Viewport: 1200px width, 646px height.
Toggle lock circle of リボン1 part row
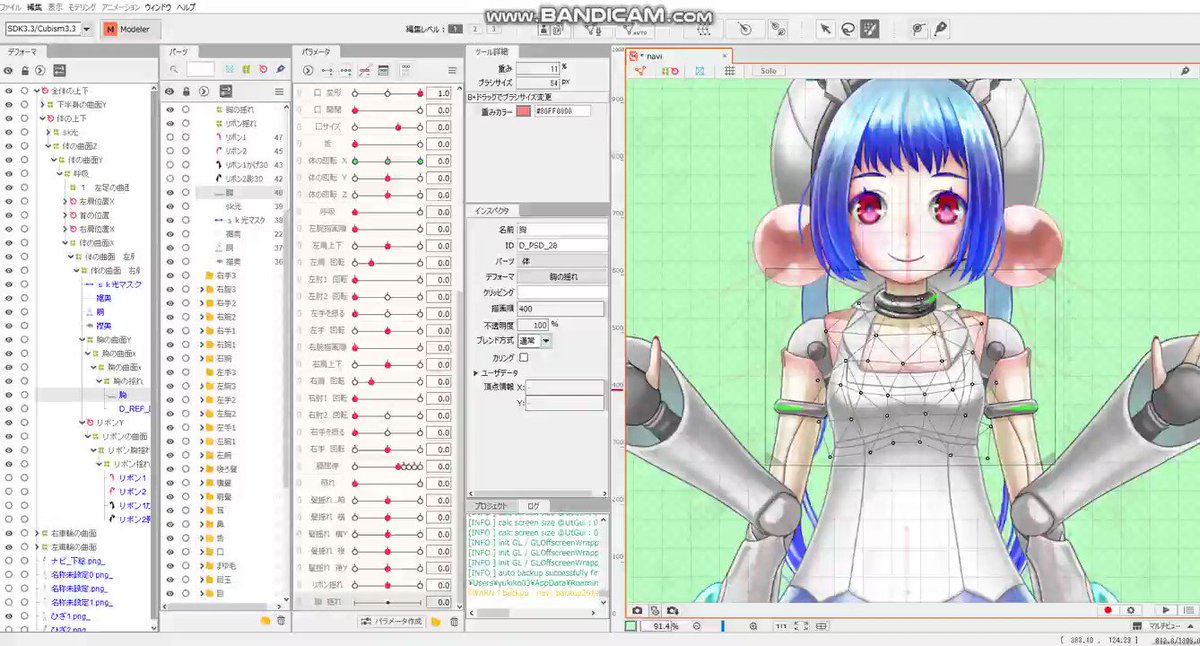185,136
